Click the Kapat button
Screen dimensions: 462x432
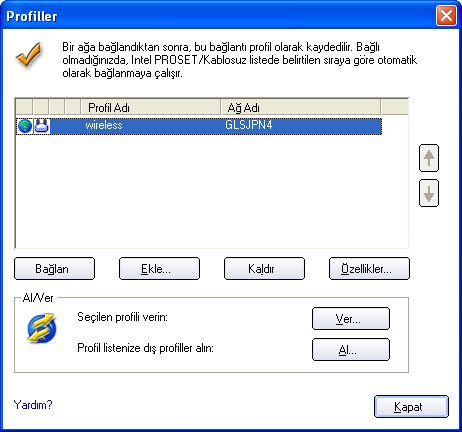click(x=411, y=406)
